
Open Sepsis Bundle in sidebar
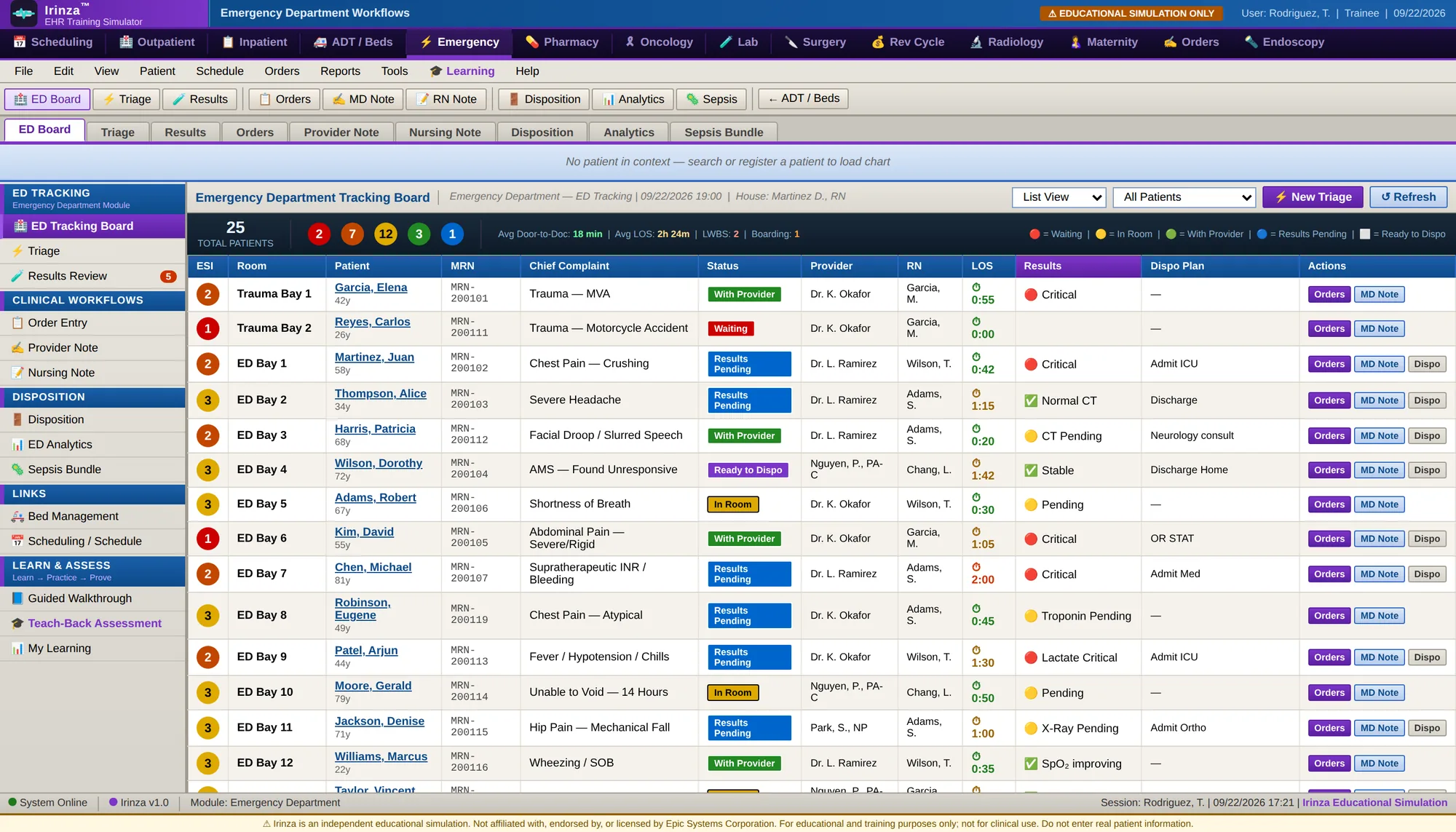tap(93, 470)
